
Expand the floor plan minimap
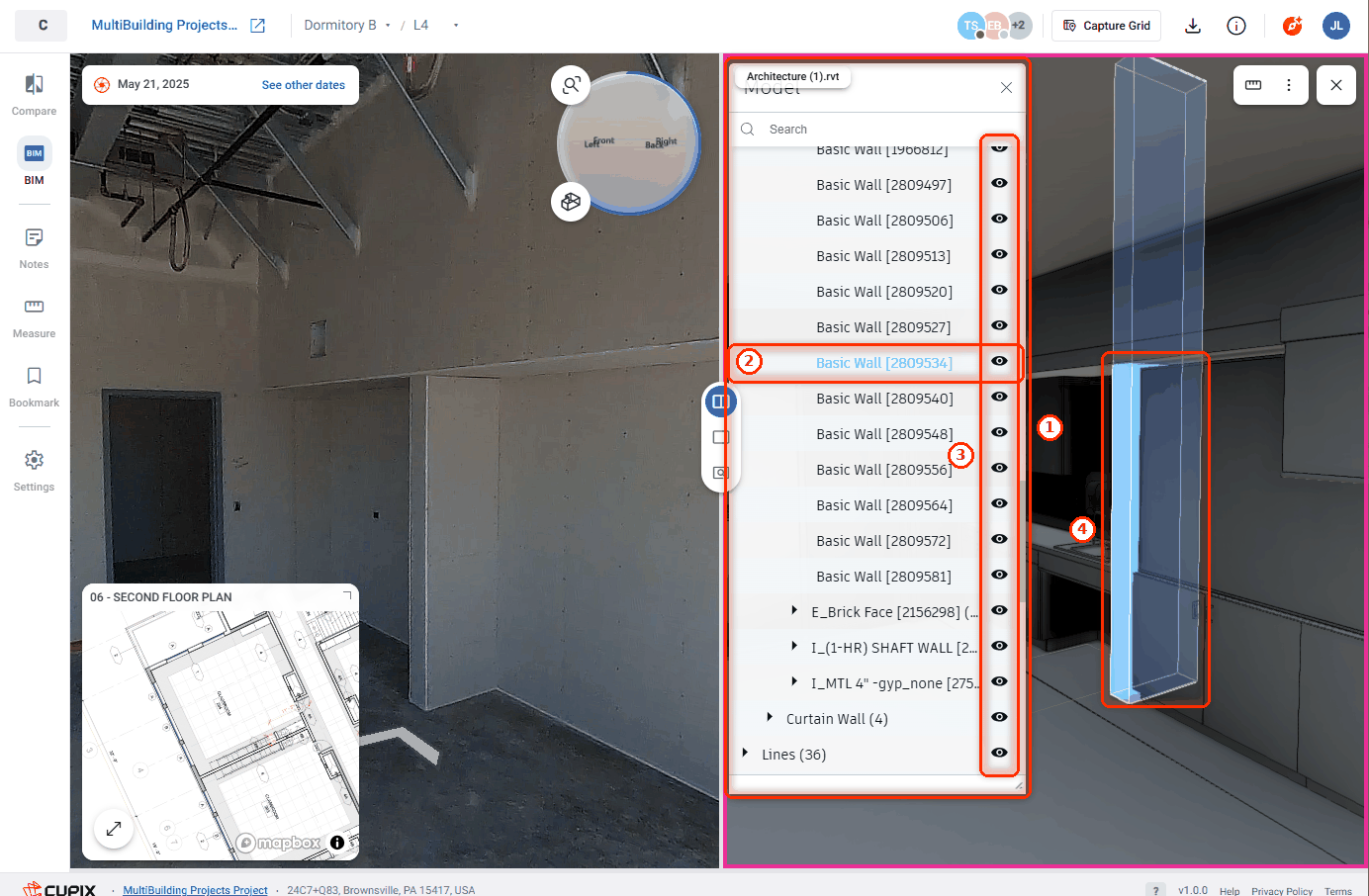(114, 829)
